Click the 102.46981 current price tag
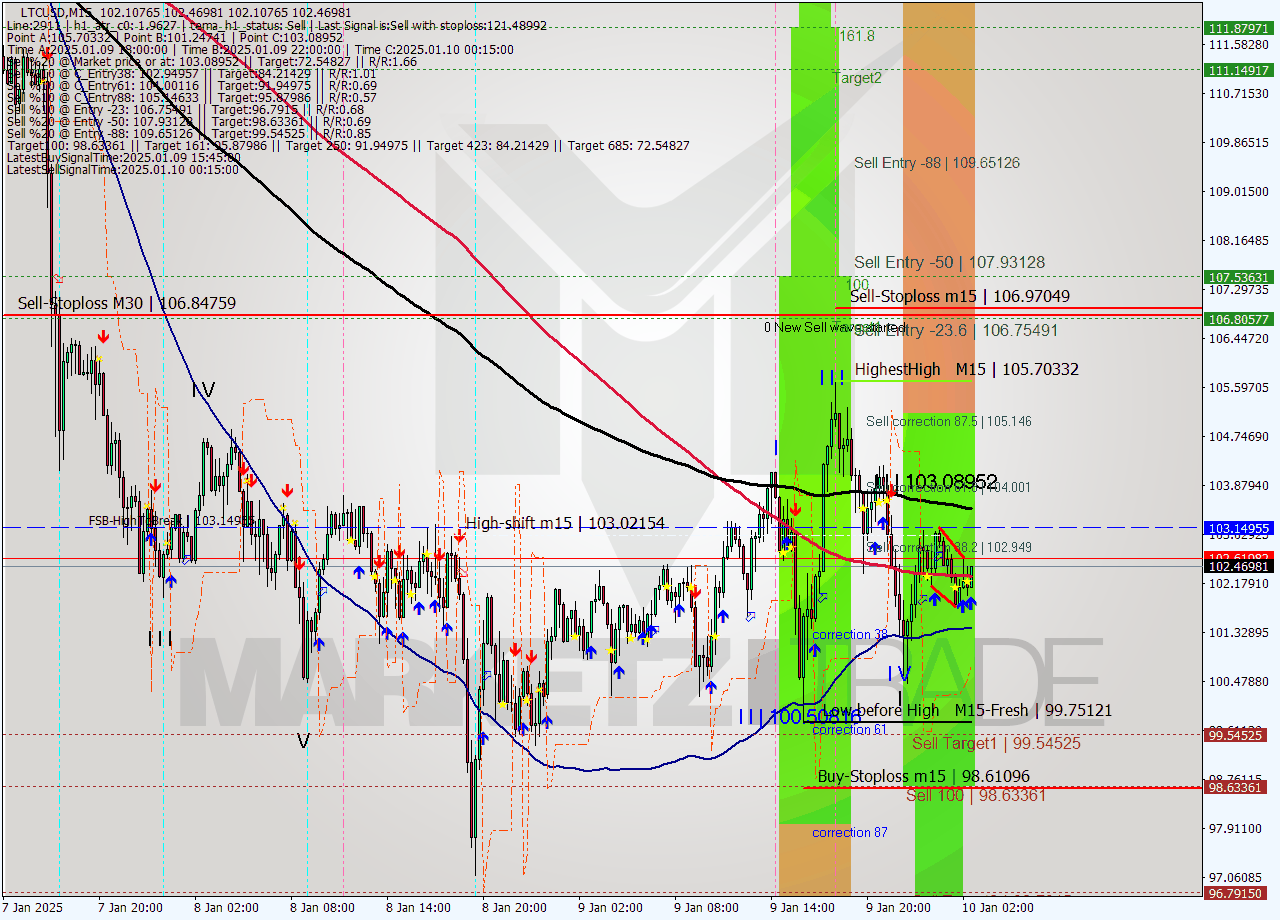This screenshot has width=1280, height=920. [x=1239, y=566]
